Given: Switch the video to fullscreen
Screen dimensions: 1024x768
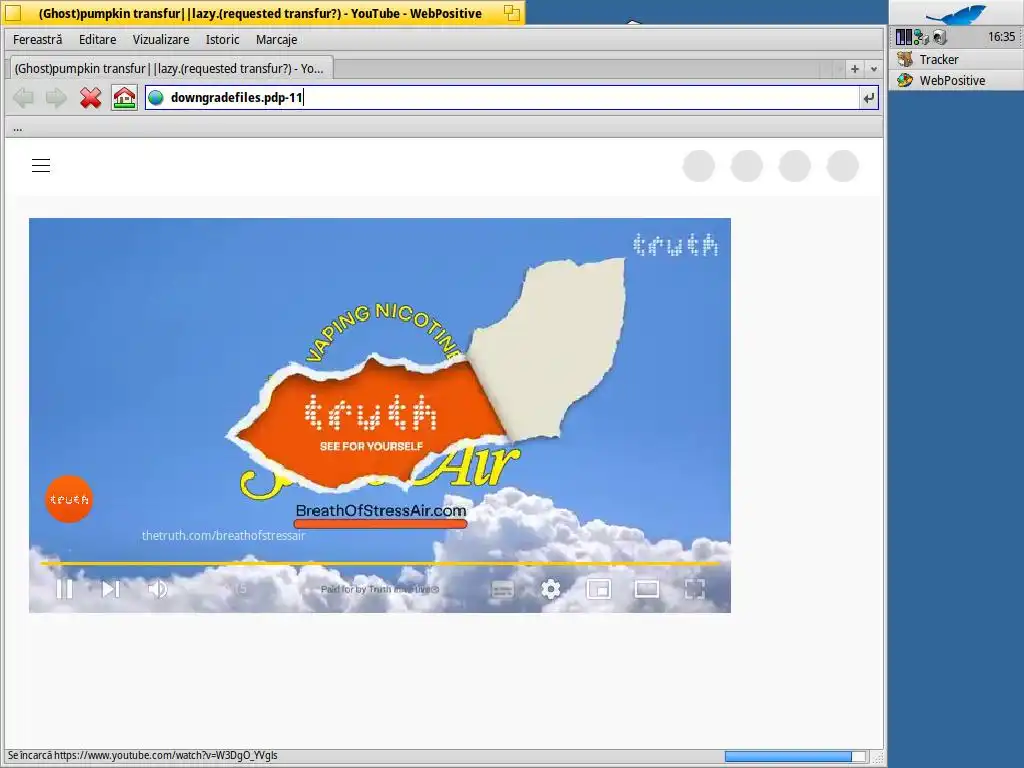Looking at the screenshot, I should [695, 589].
